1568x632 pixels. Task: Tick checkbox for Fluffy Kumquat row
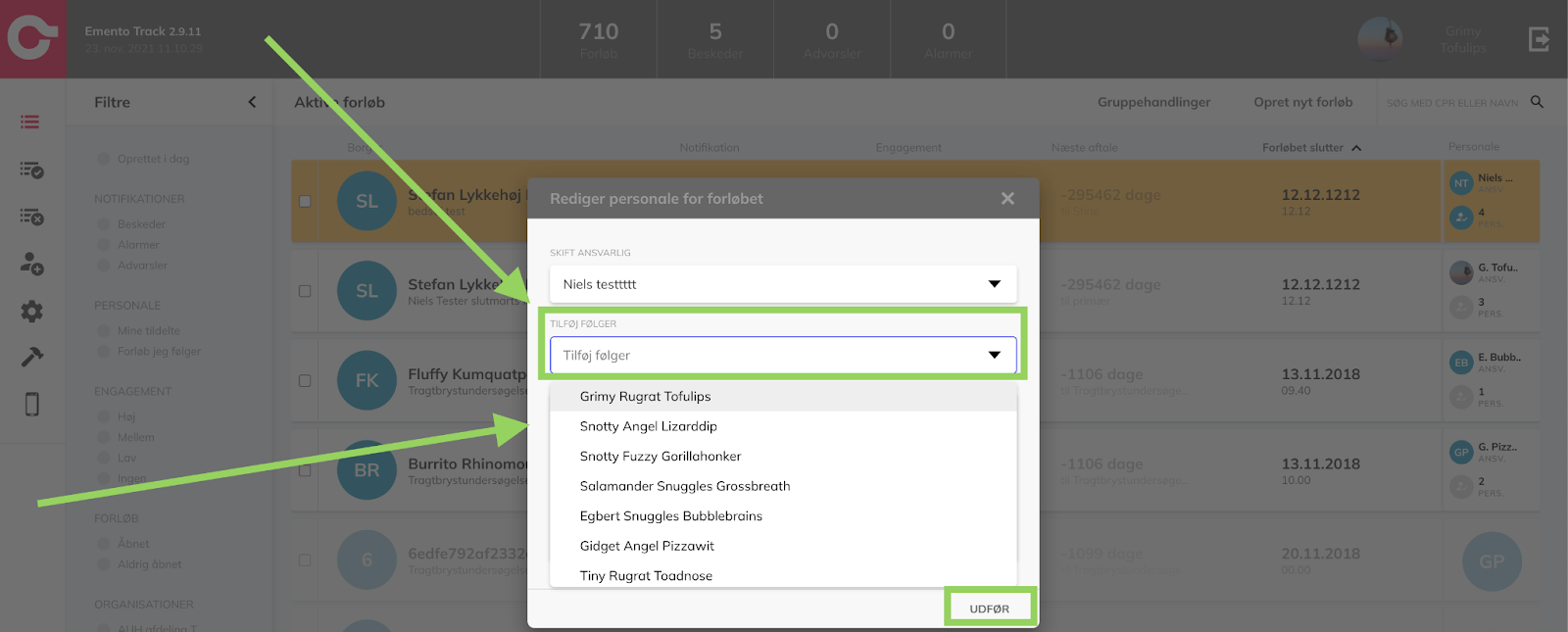(x=305, y=380)
